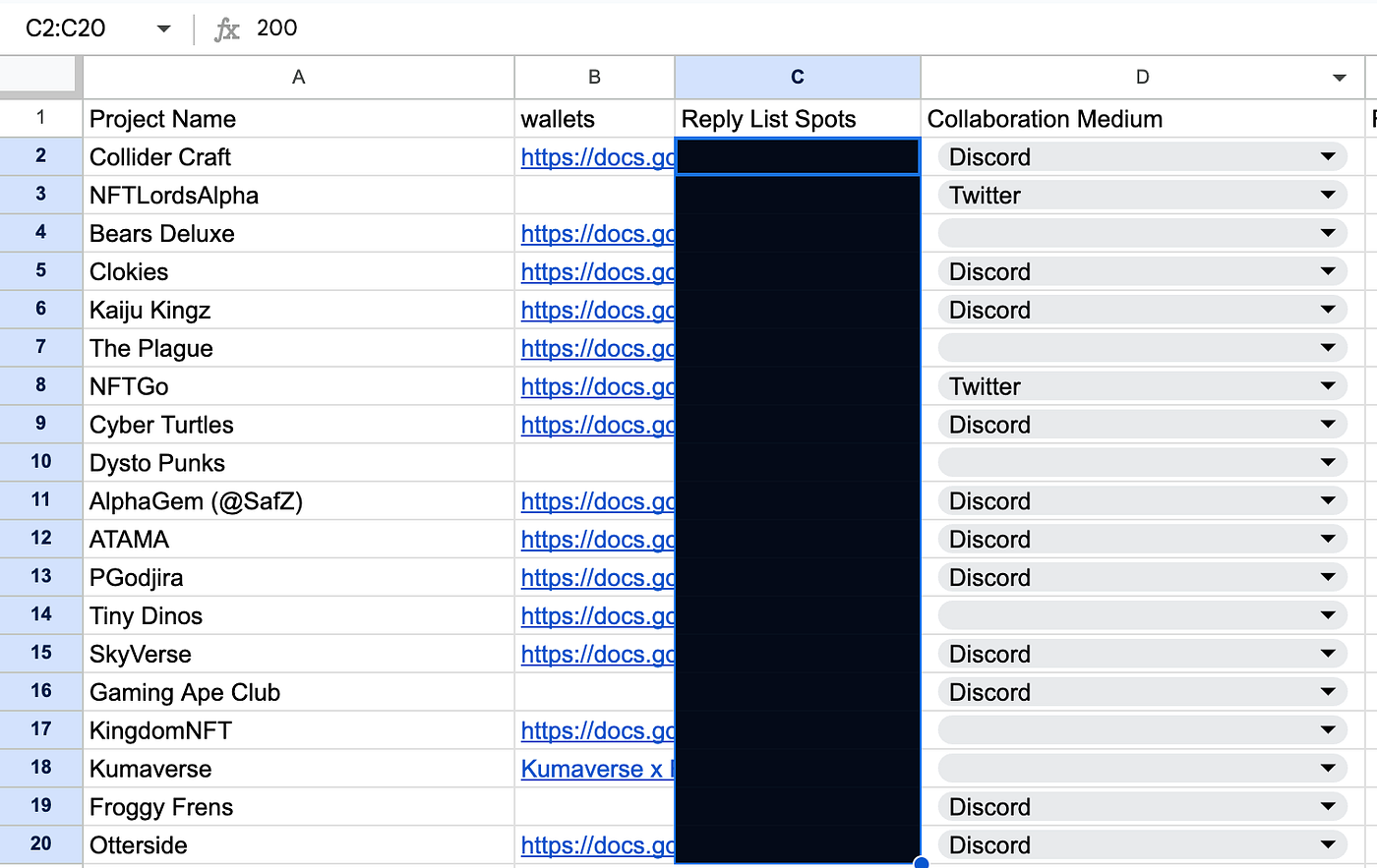
Task: Open empty Collaboration Medium dropdown for Tiny Dinos
Action: [1328, 615]
